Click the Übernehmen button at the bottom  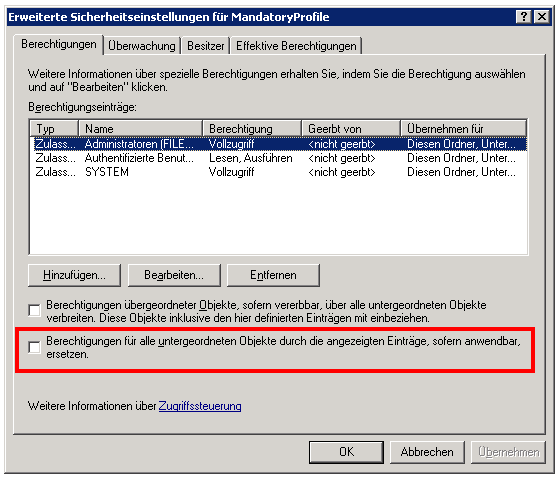(508, 452)
